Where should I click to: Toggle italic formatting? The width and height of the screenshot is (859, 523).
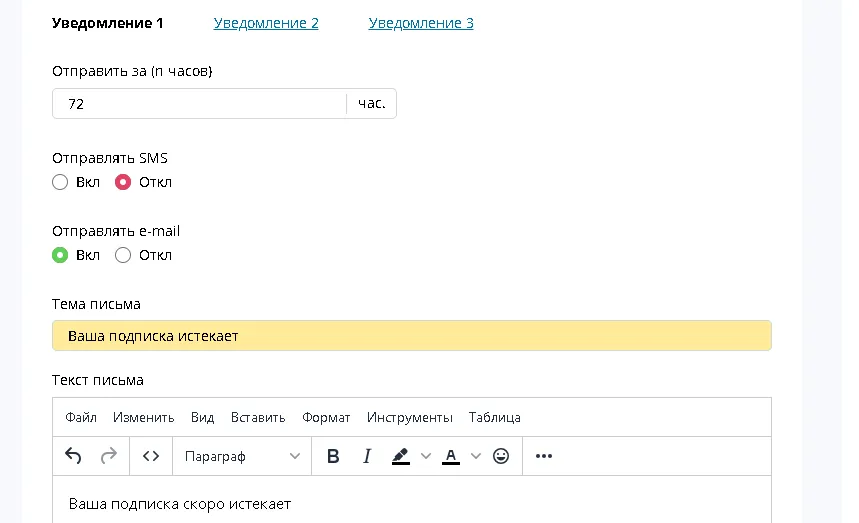(x=367, y=456)
